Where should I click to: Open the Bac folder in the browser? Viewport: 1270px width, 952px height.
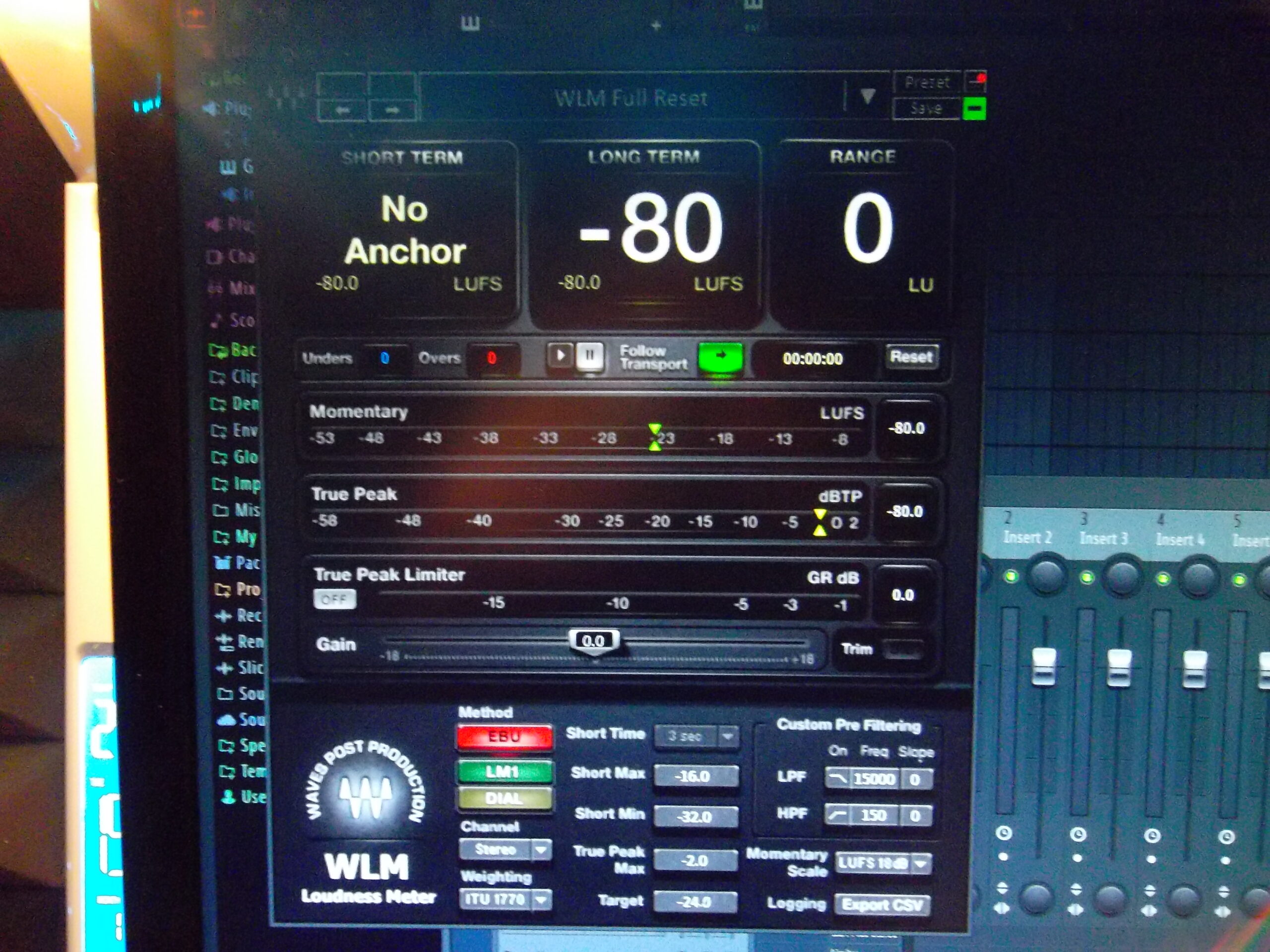point(232,350)
